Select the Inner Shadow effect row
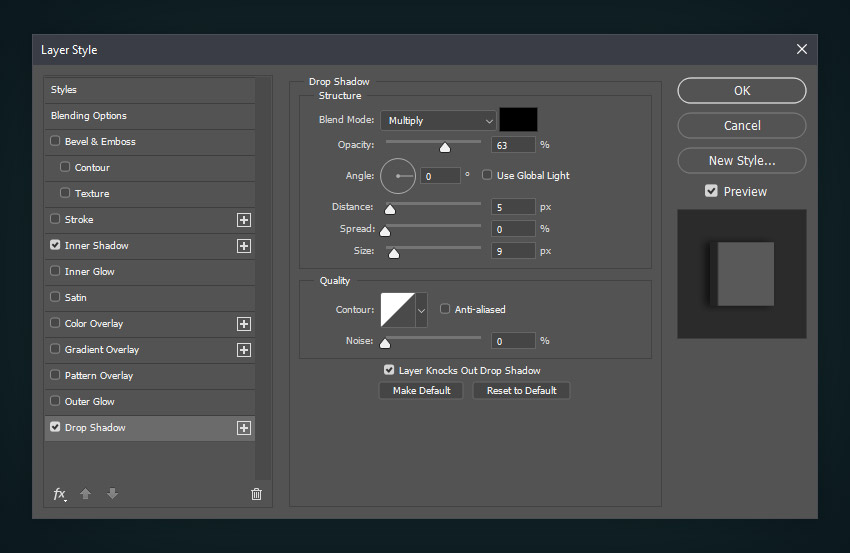Viewport: 850px width, 553px height. pos(150,246)
